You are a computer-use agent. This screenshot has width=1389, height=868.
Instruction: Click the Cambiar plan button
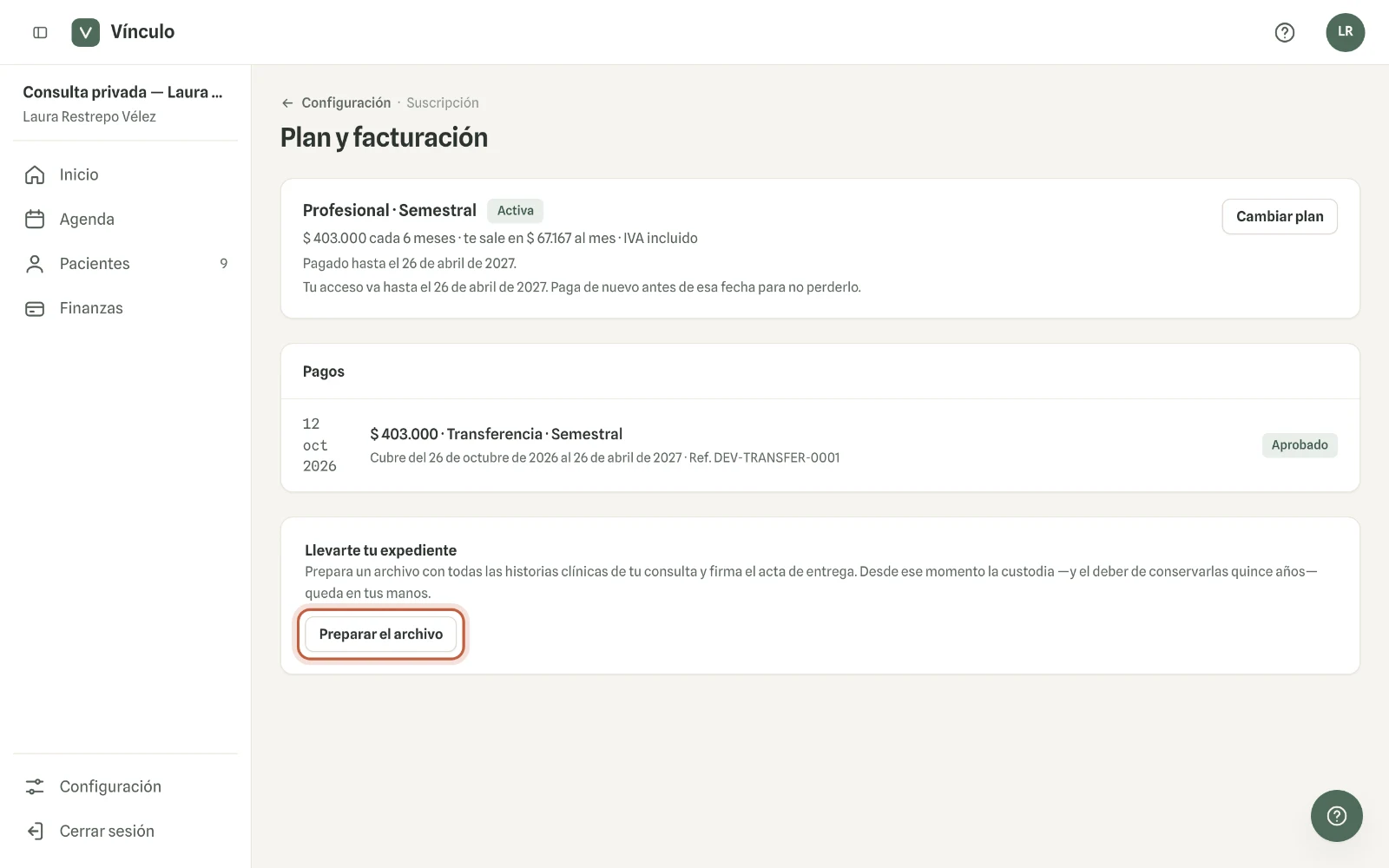click(1280, 216)
